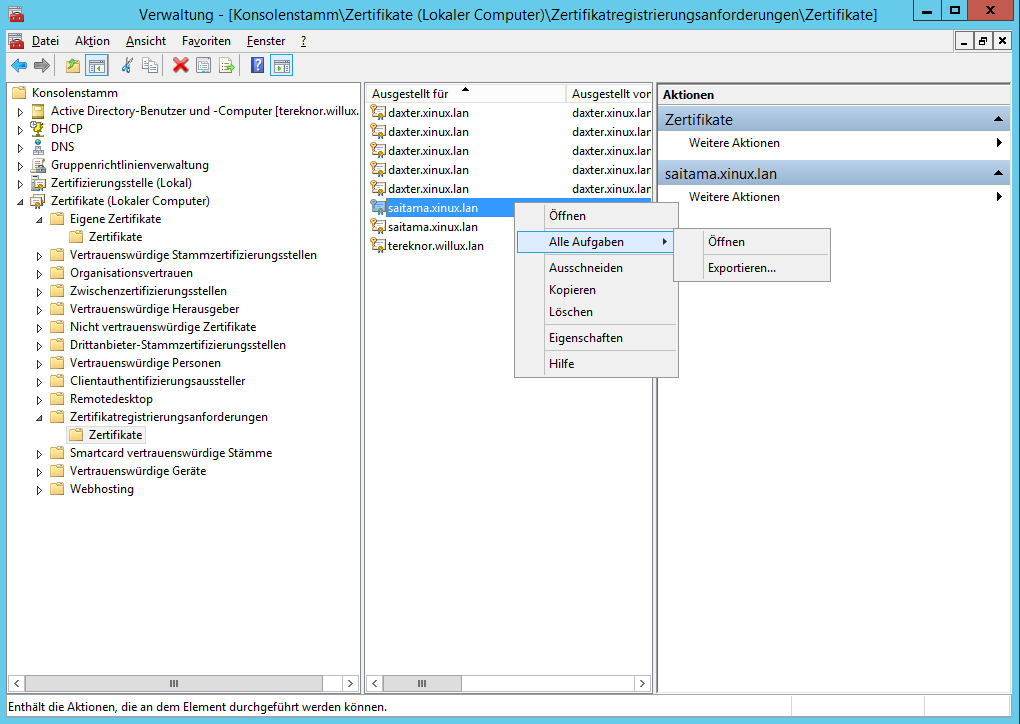Click the blue help question mark icon
Viewport: 1020px width, 724px height.
258,66
